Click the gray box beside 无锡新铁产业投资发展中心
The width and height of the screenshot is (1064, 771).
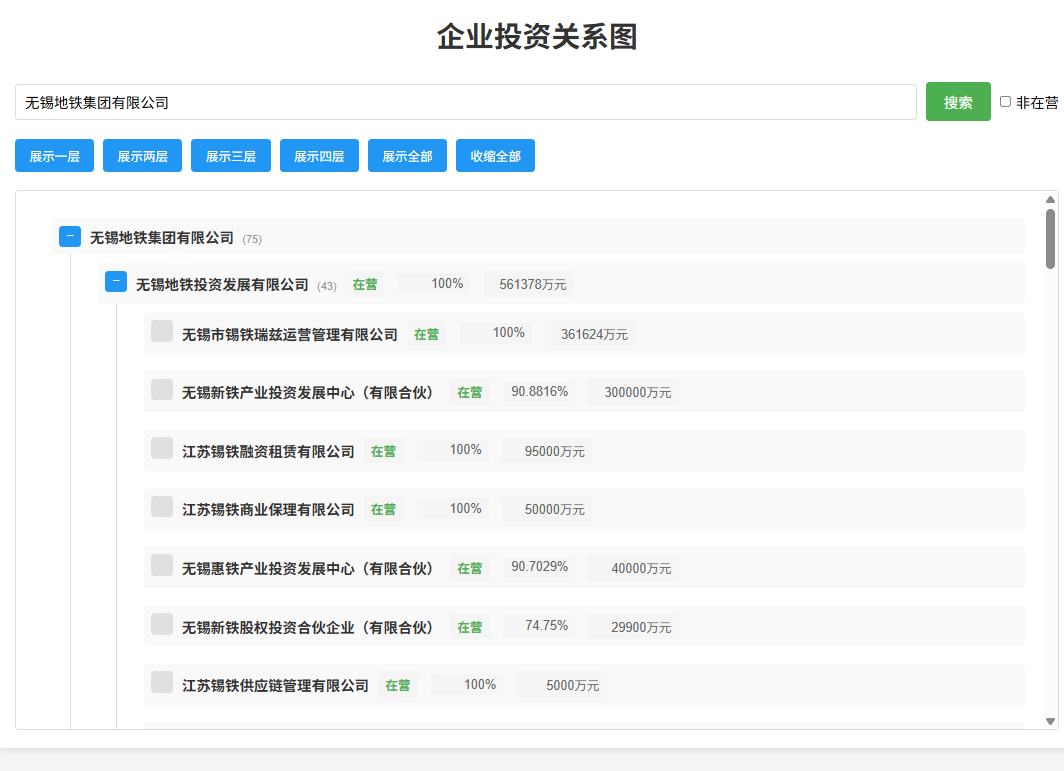coord(162,390)
